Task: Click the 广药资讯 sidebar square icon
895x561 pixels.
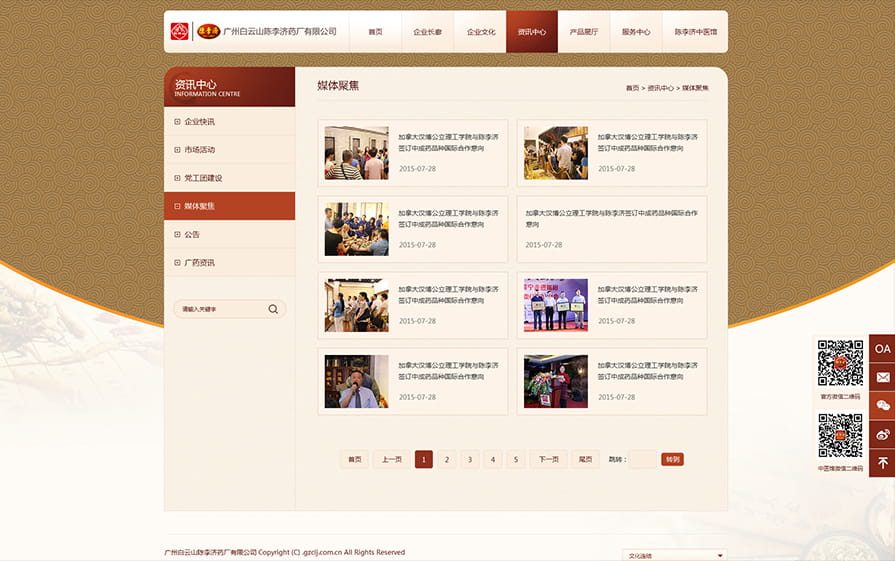Action: (x=177, y=263)
